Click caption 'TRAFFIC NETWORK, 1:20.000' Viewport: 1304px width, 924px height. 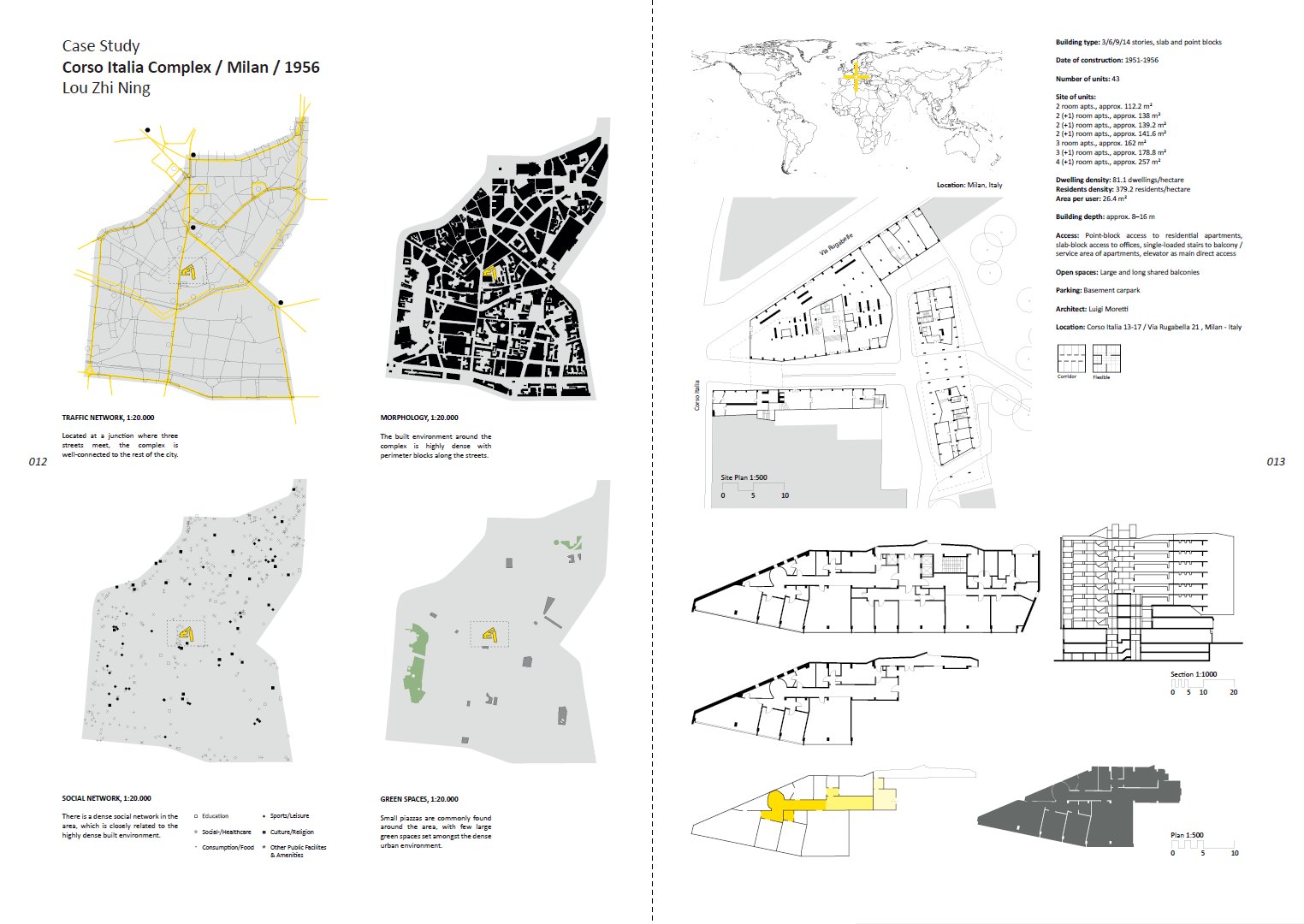point(108,418)
